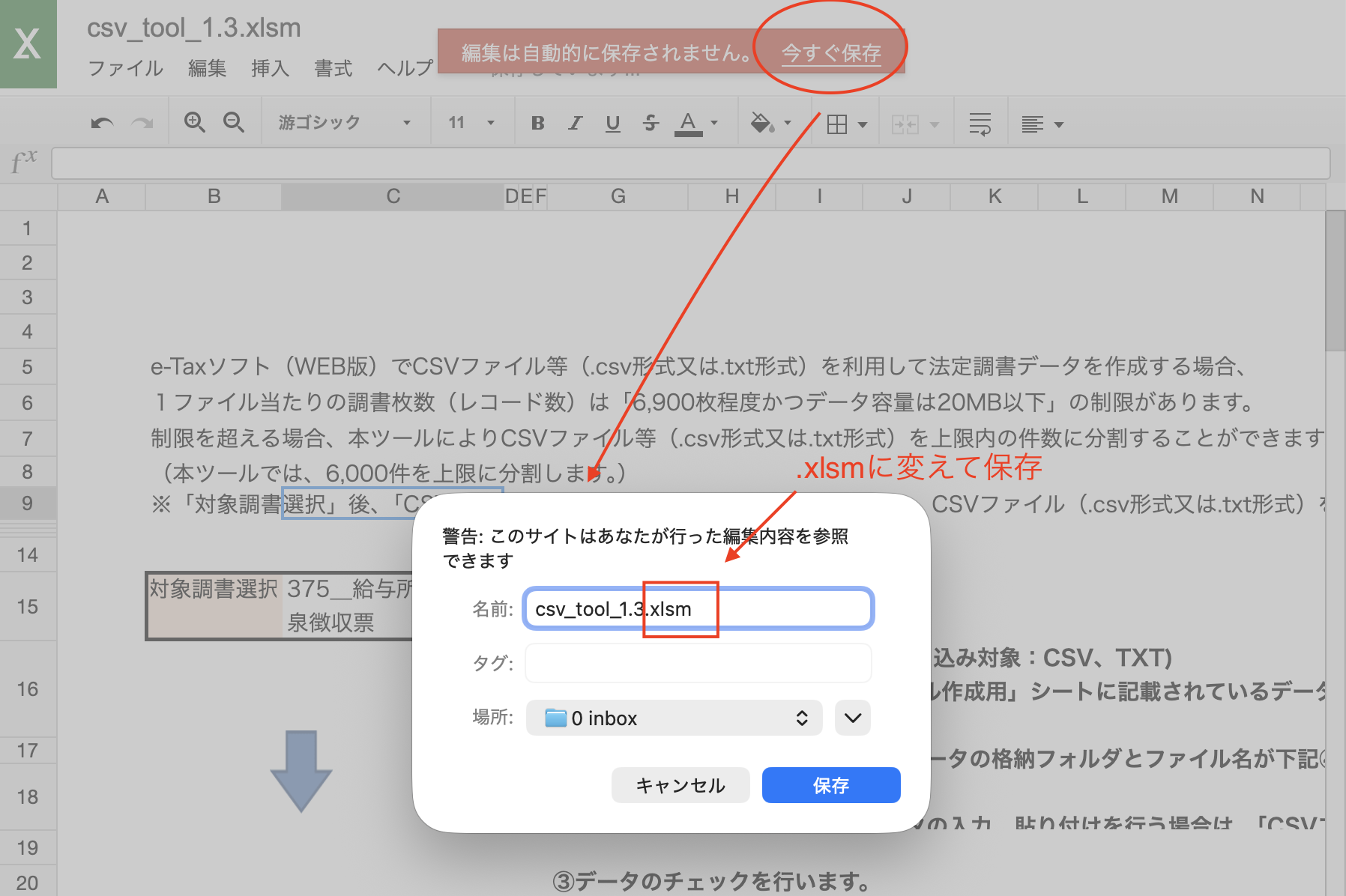Expand save dialog with chevron button
The height and width of the screenshot is (896, 1346).
click(x=852, y=718)
